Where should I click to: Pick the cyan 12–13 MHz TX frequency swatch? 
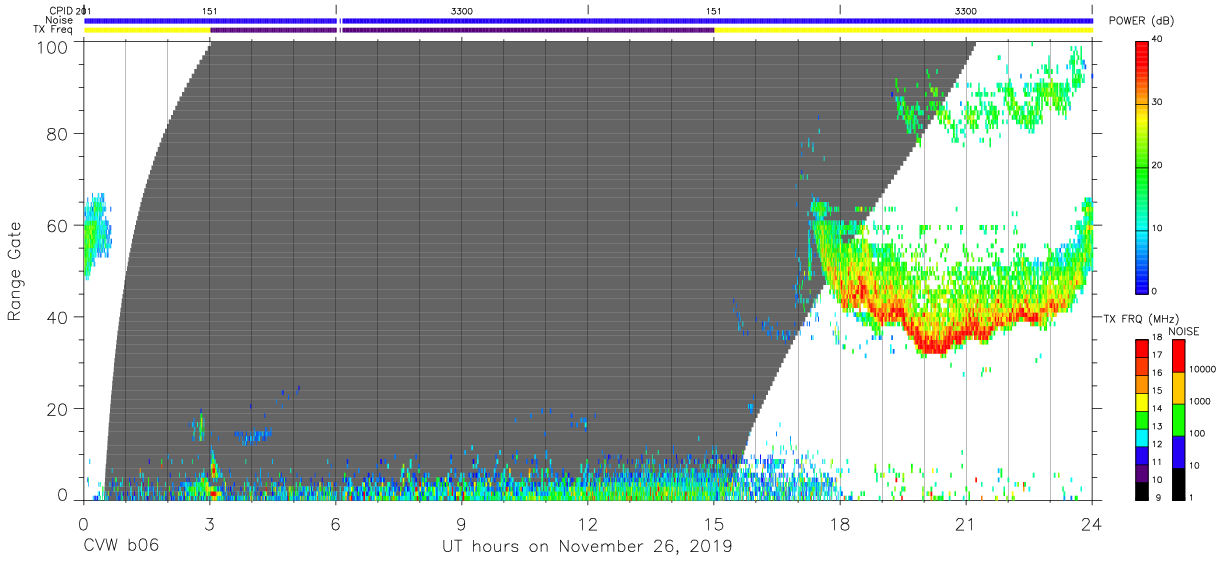(1142, 437)
